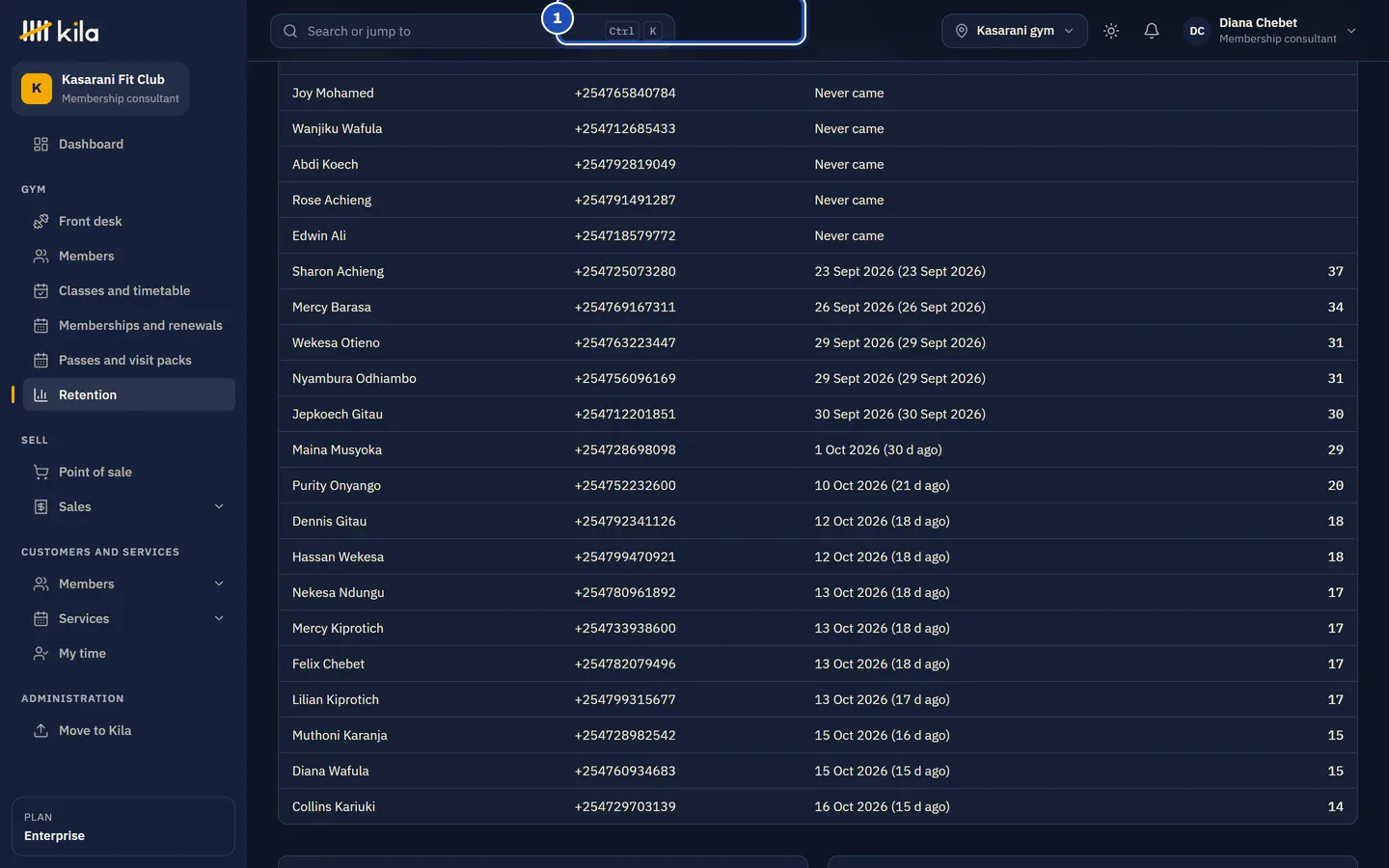Click the orange K club badge
Screen dimensions: 1389x868
click(37, 89)
